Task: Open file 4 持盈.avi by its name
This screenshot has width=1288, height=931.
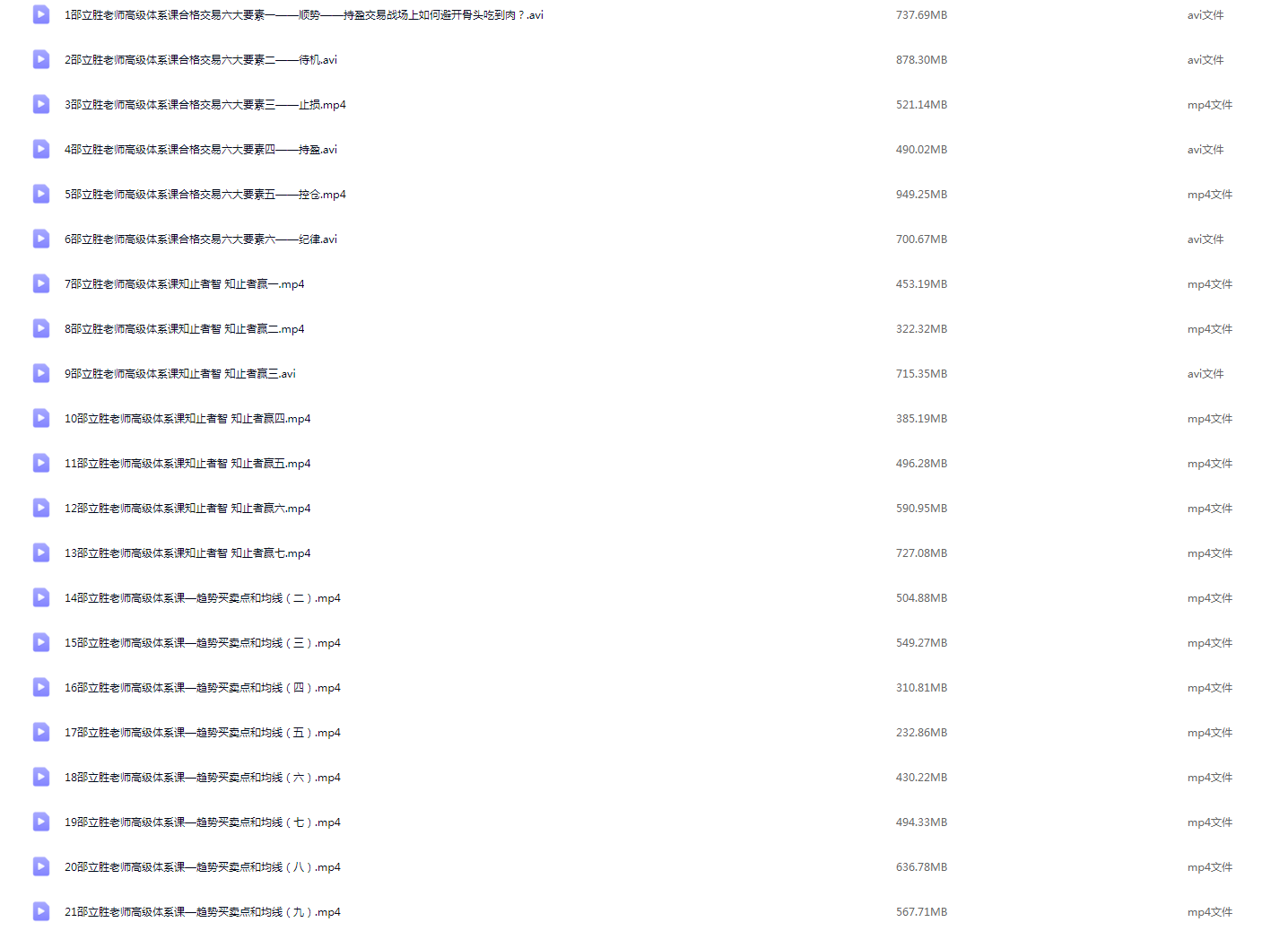Action: coord(201,150)
